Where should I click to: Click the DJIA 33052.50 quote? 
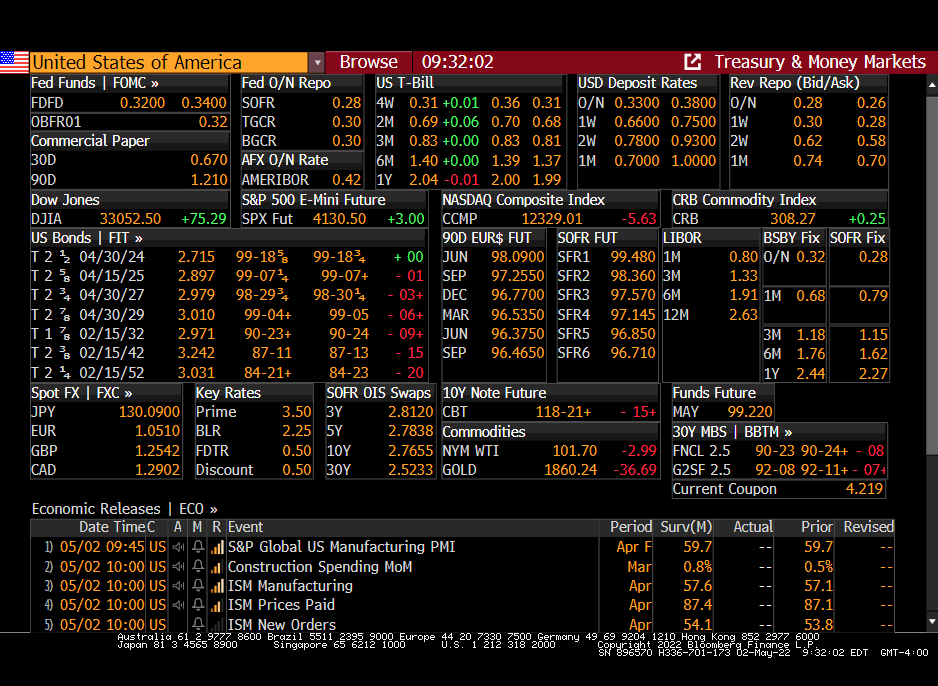(129, 219)
